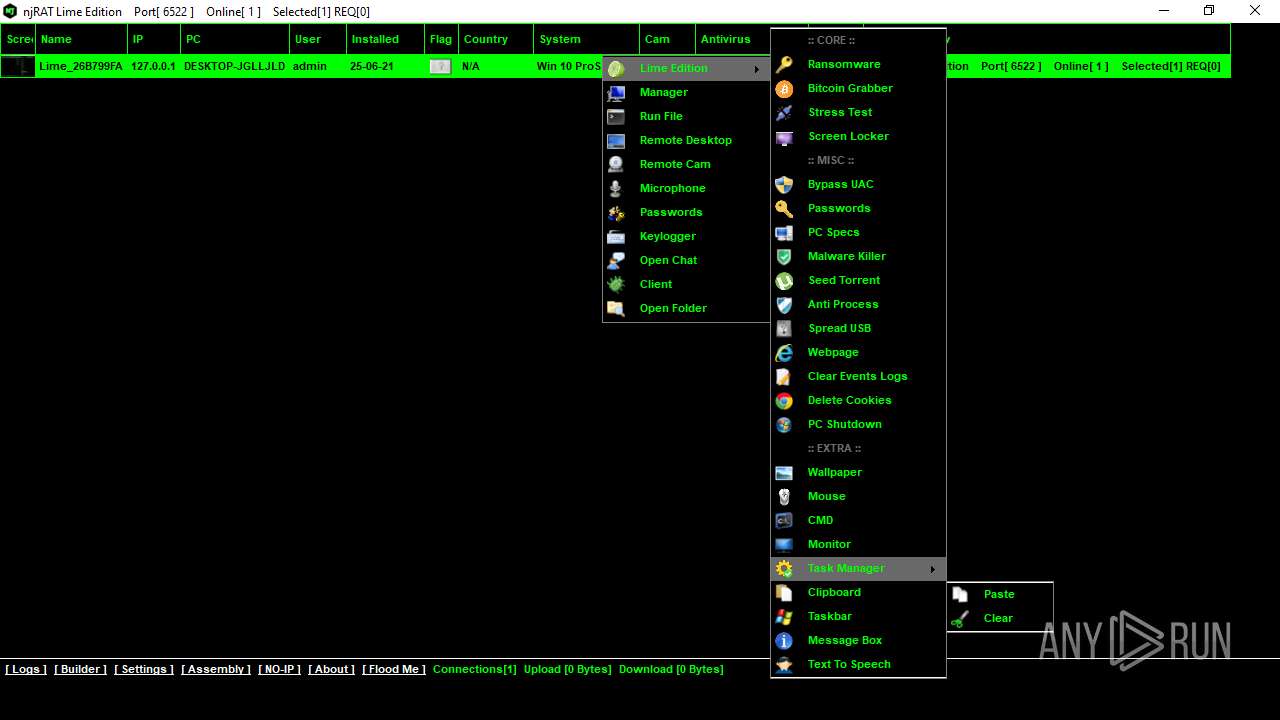Click the Manager icon in the context menu
The image size is (1280, 720).
point(616,92)
